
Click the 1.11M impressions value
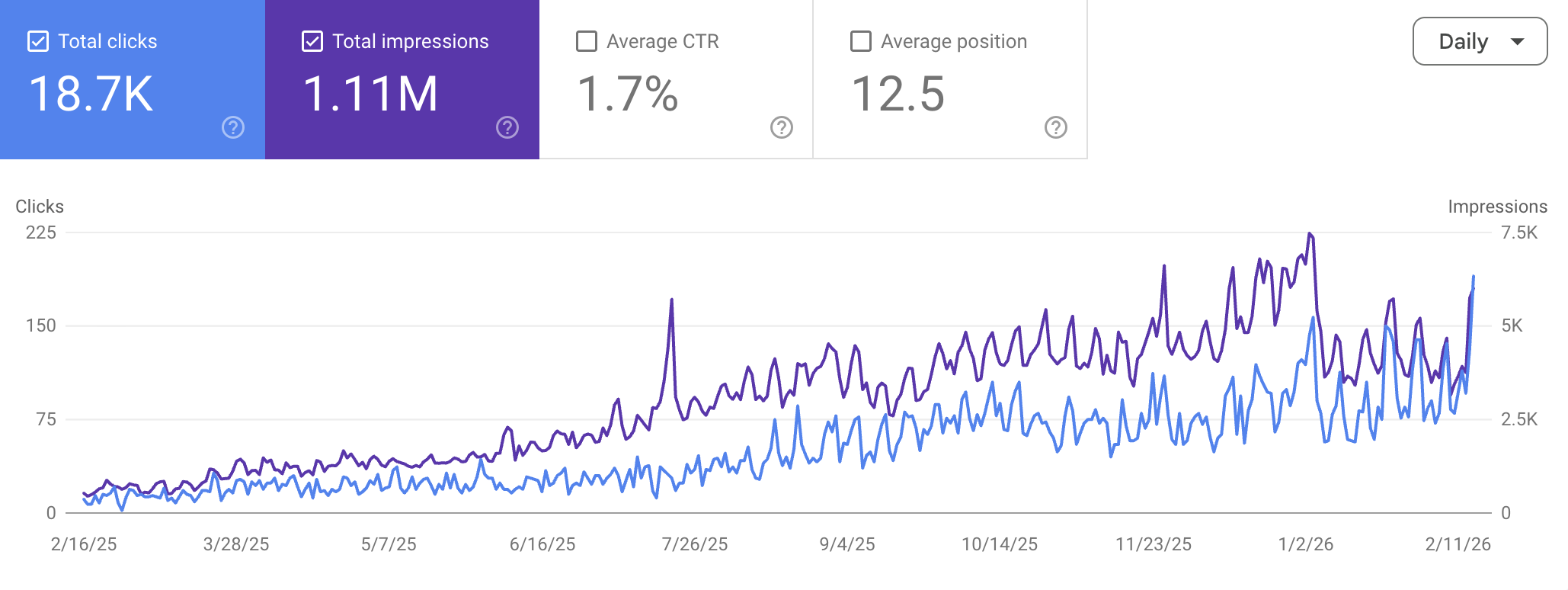pos(371,94)
